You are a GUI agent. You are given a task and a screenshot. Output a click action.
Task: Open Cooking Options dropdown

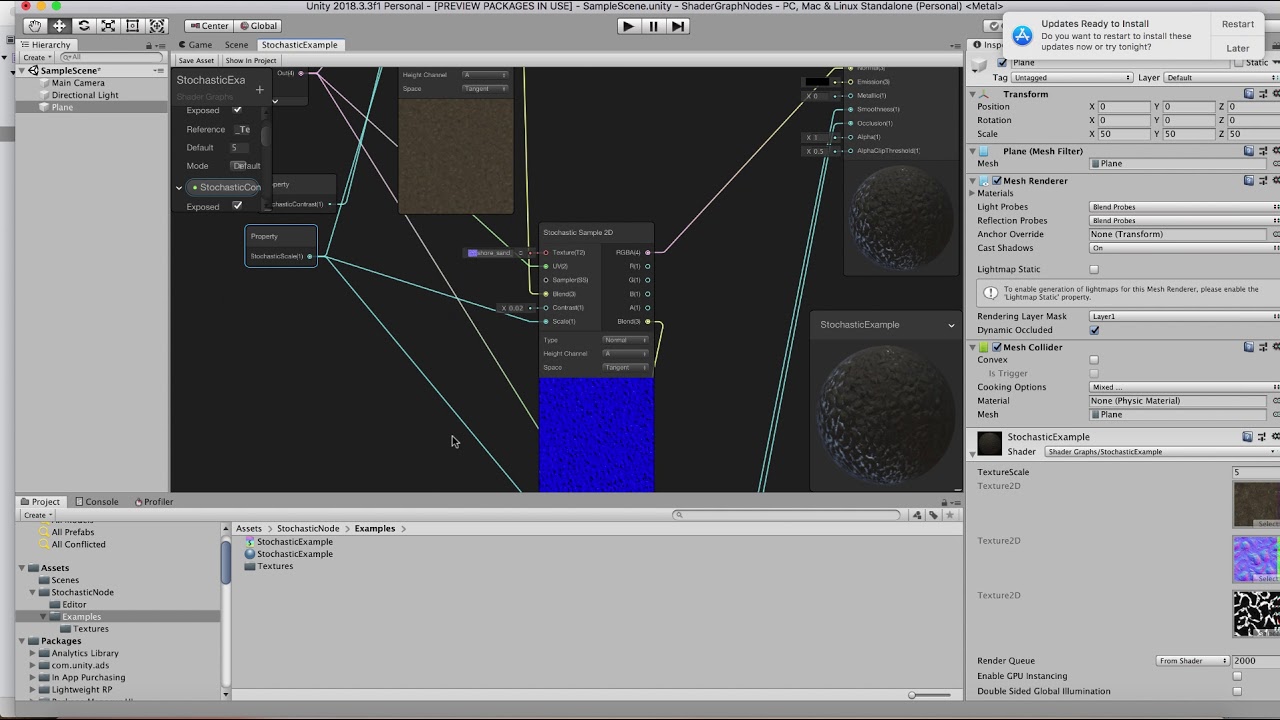click(x=1184, y=387)
